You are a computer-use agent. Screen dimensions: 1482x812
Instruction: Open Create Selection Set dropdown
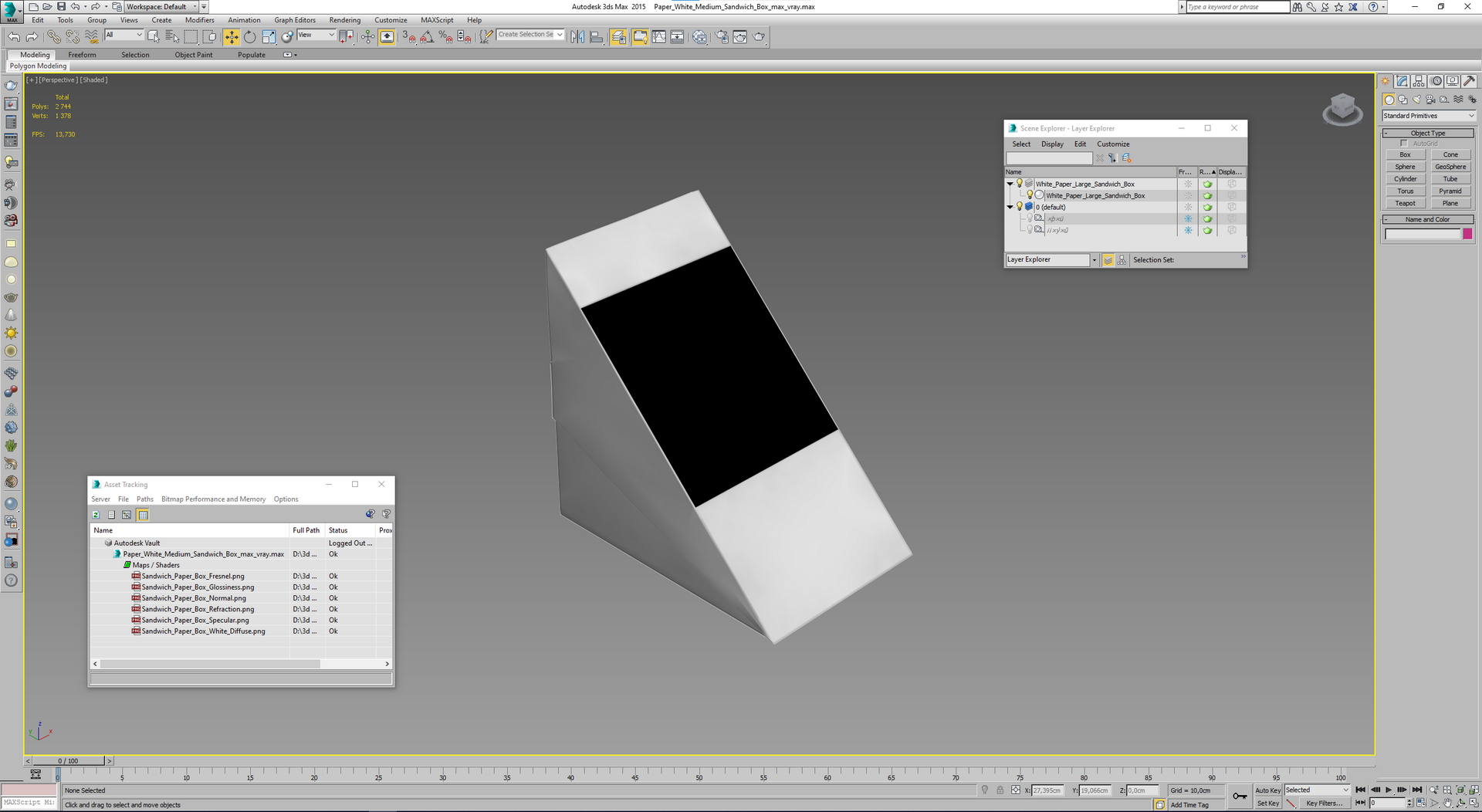pyautogui.click(x=530, y=35)
